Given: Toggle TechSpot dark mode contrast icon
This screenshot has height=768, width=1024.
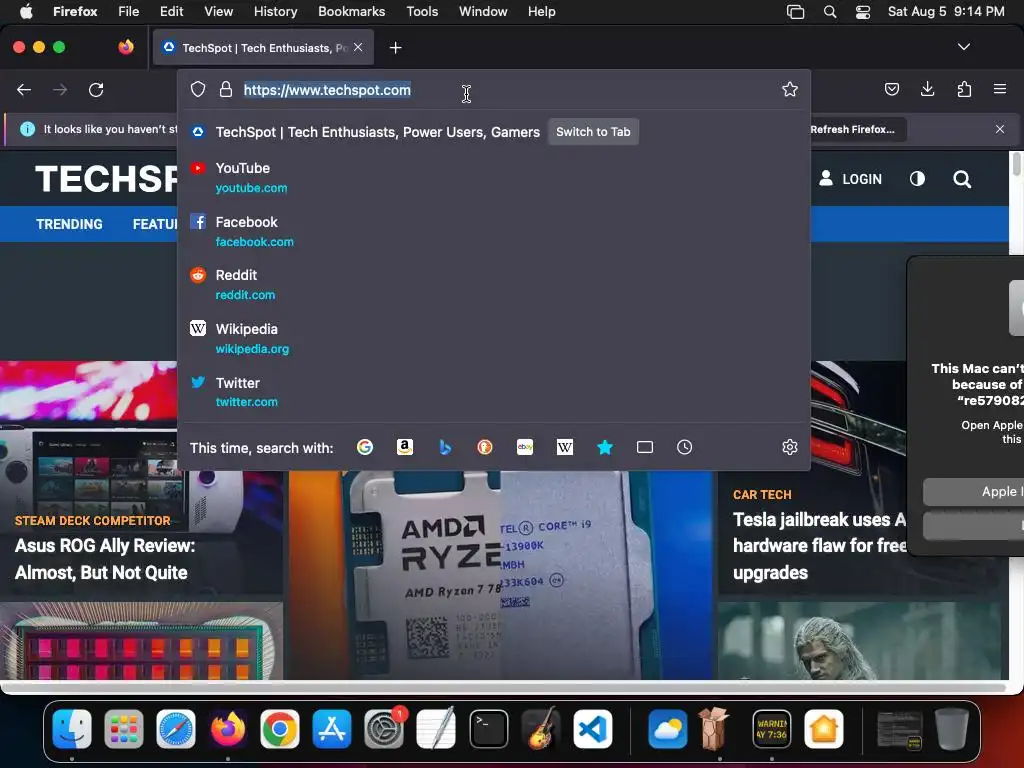Looking at the screenshot, I should (917, 179).
